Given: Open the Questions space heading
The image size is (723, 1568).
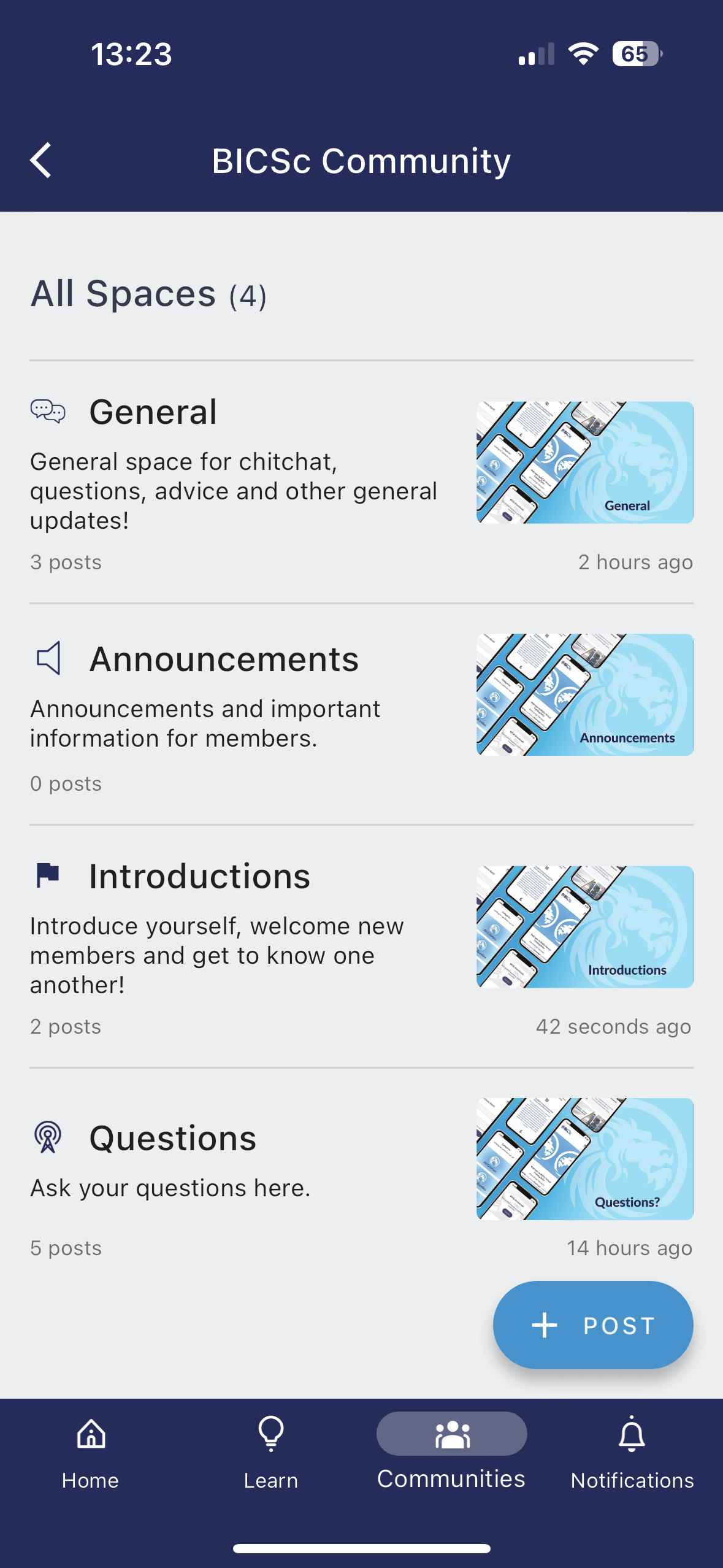Looking at the screenshot, I should click(173, 1139).
